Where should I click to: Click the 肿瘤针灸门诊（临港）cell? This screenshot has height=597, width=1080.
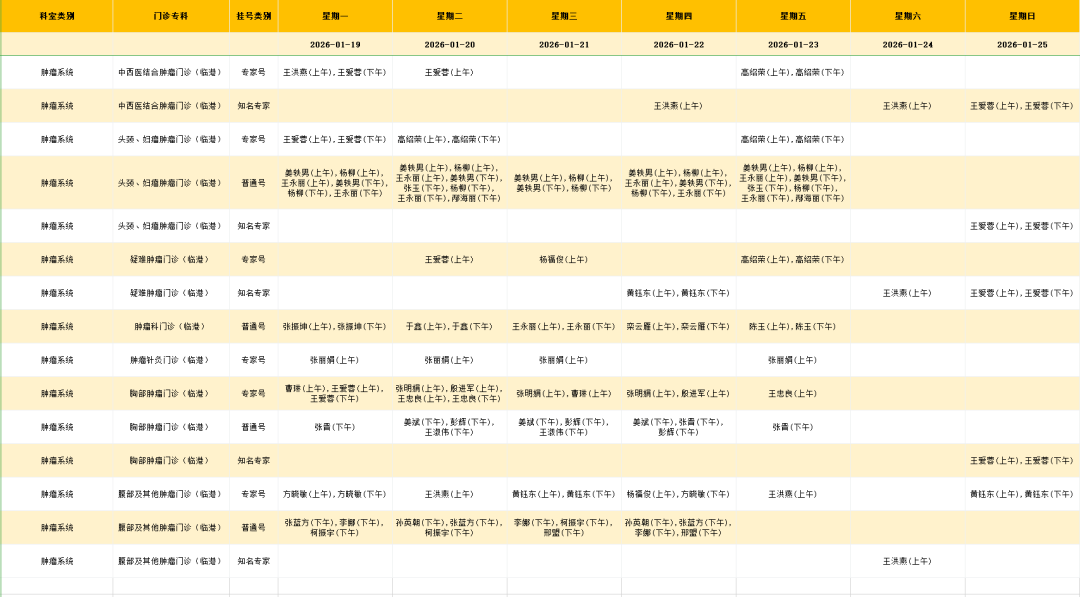point(170,360)
